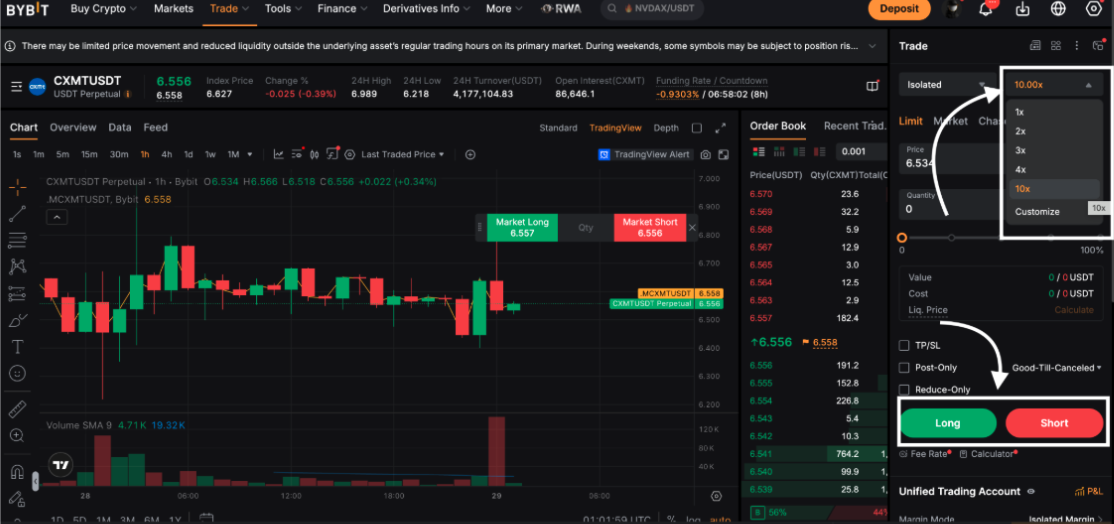Image resolution: width=1114 pixels, height=524 pixels.
Task: Add a symbol to compare using plus icon
Action: tap(470, 154)
